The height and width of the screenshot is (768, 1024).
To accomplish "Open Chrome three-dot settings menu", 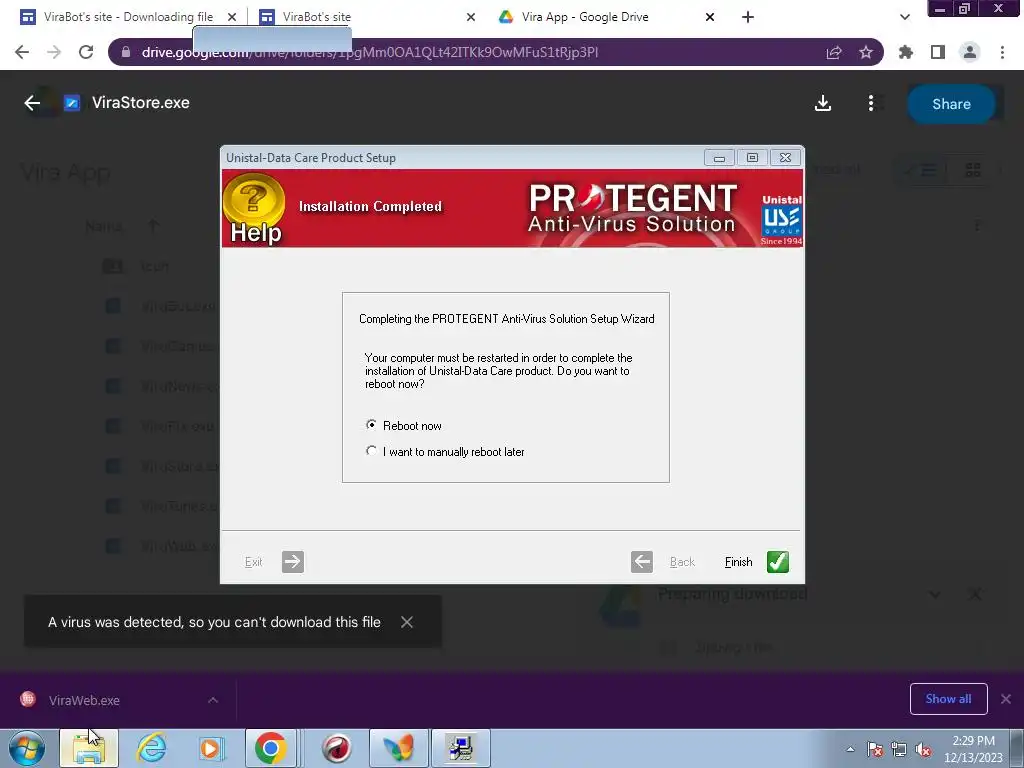I will 1002,52.
